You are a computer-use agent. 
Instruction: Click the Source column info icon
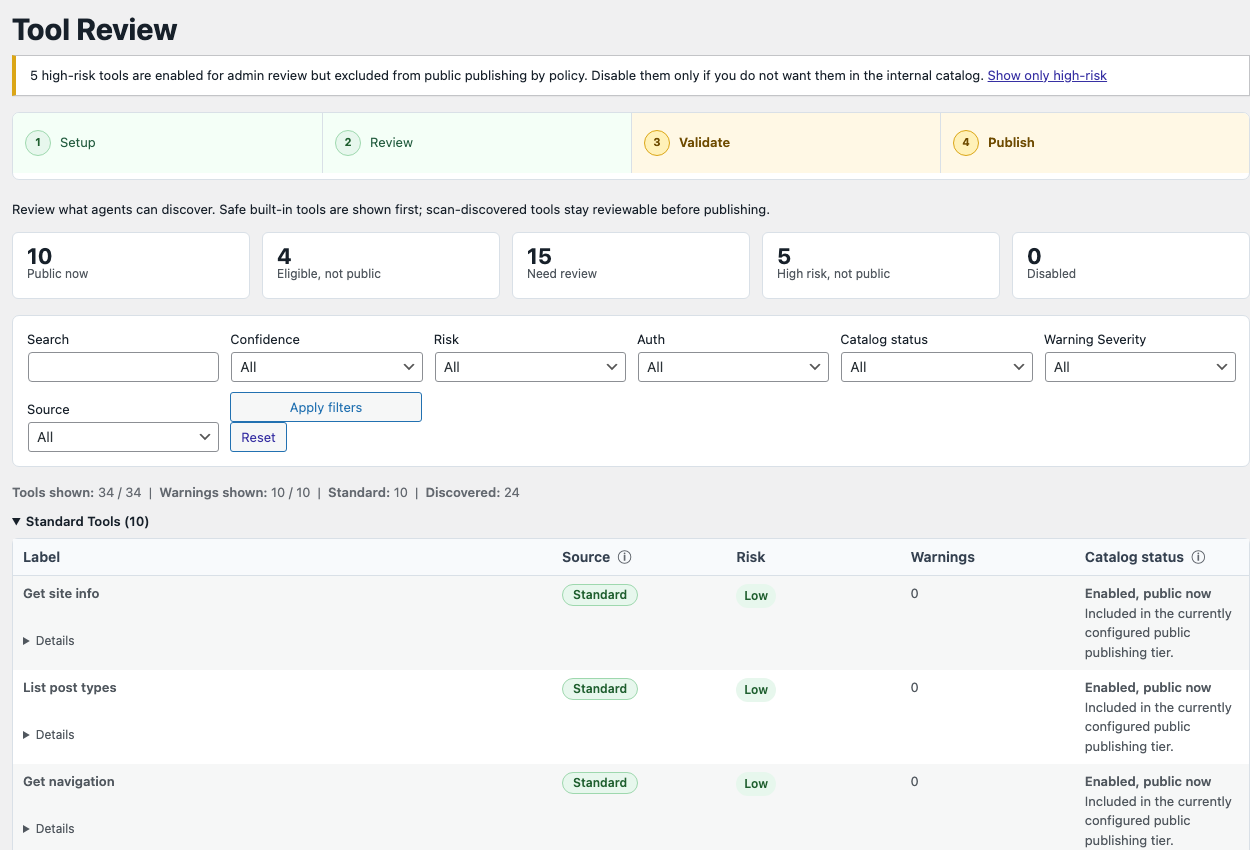(x=625, y=557)
